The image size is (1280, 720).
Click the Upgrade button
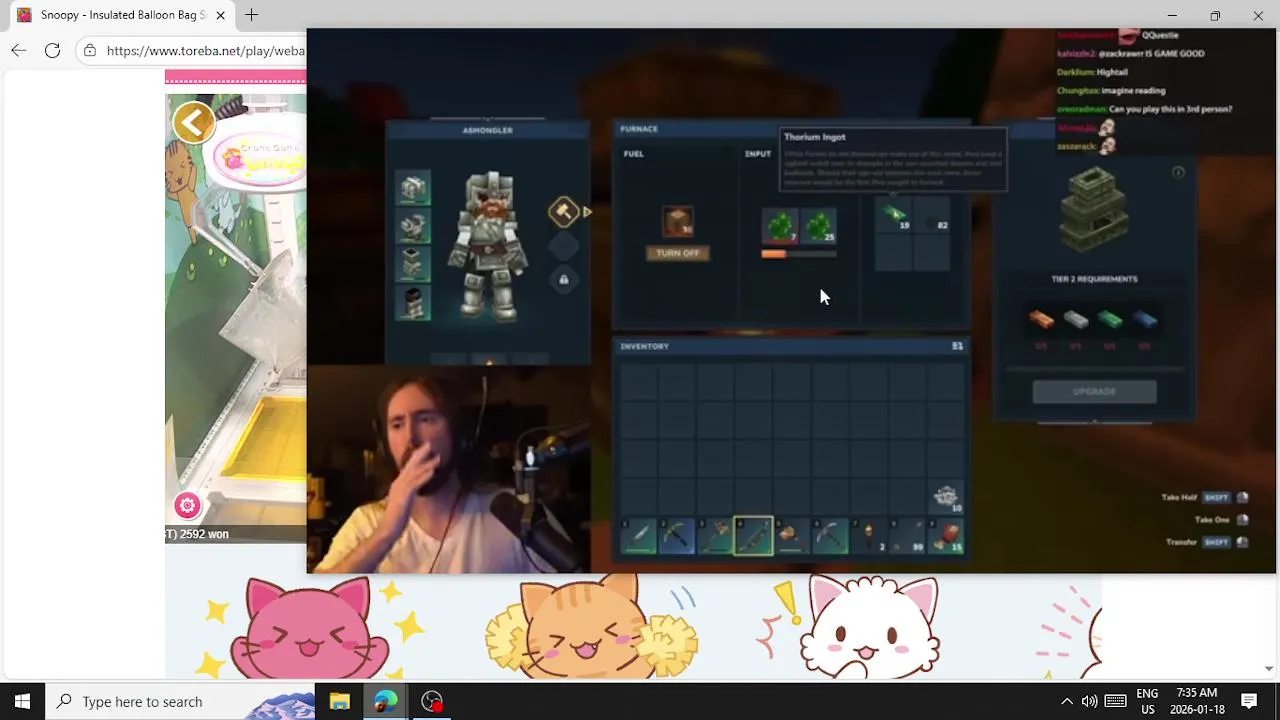tap(1094, 392)
